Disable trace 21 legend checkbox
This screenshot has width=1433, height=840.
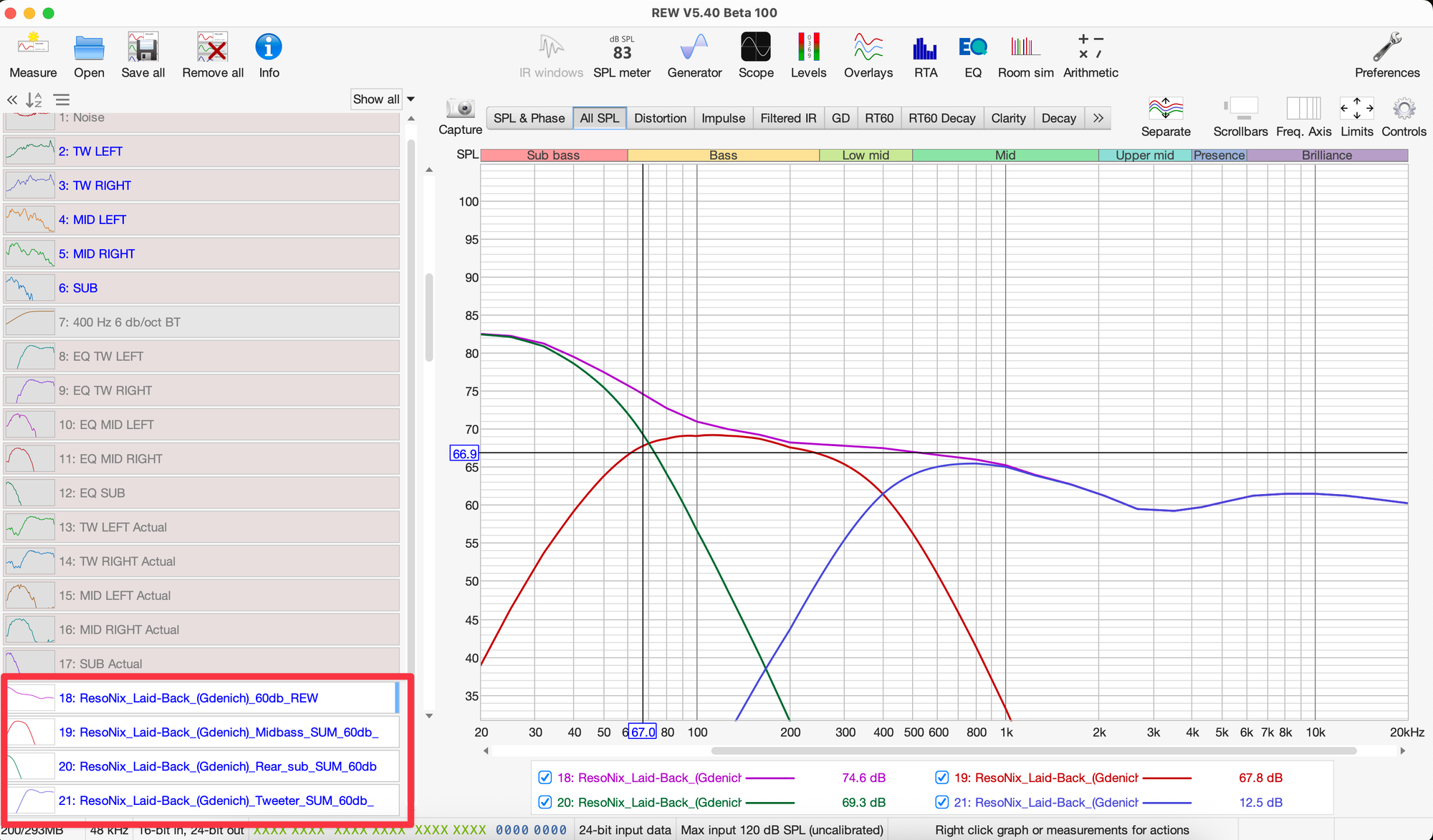[942, 802]
